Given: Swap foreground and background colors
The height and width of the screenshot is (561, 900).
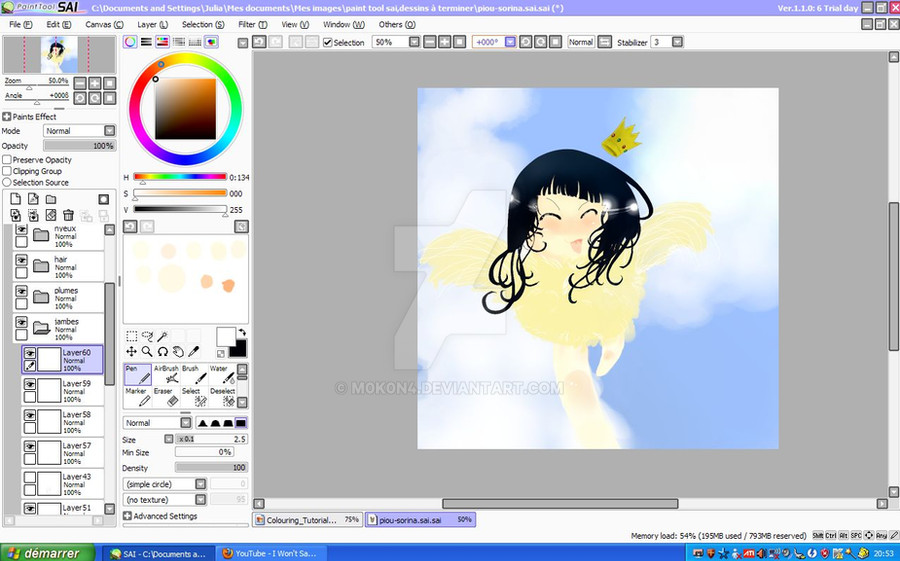Looking at the screenshot, I should (x=242, y=332).
